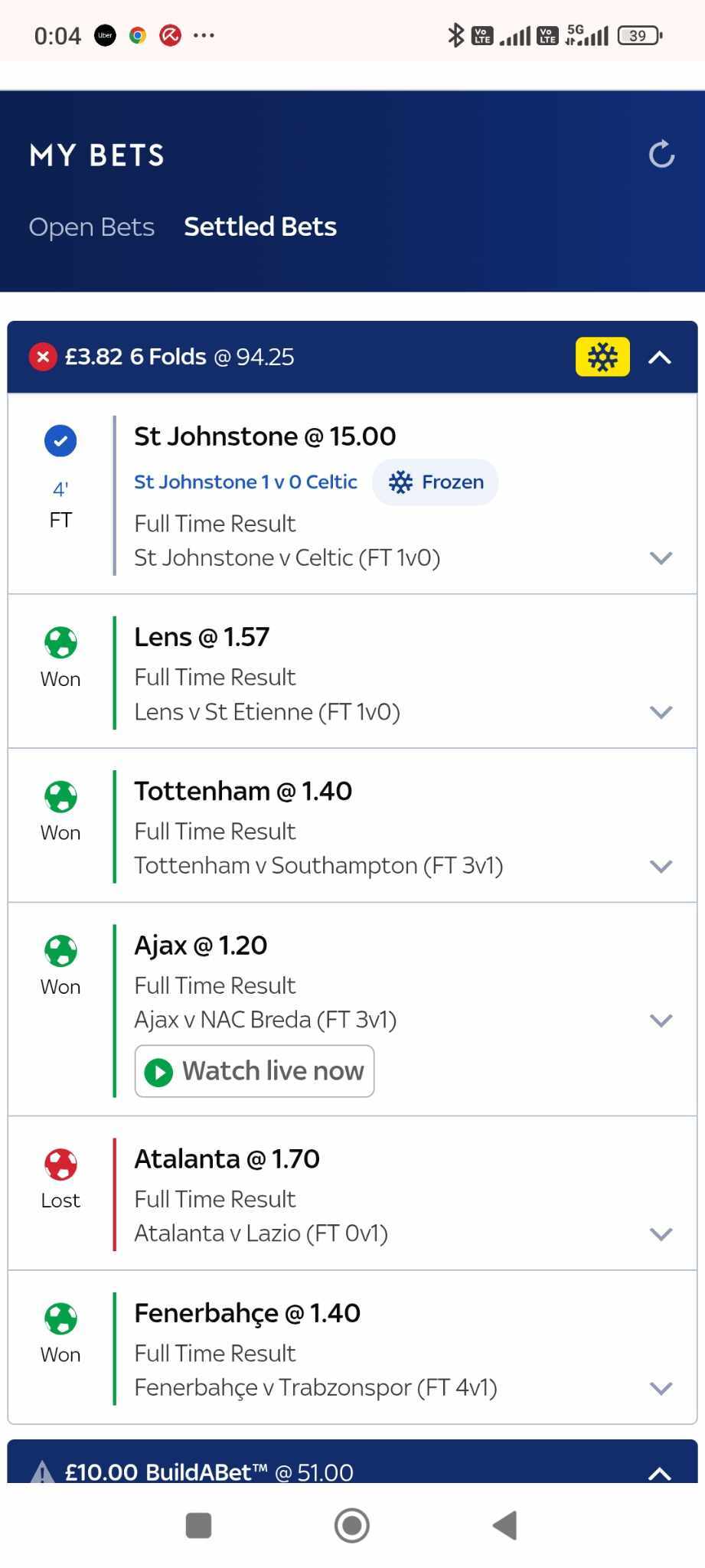Tap the green play icon for Ajax stream
705x1568 pixels.
point(158,1072)
